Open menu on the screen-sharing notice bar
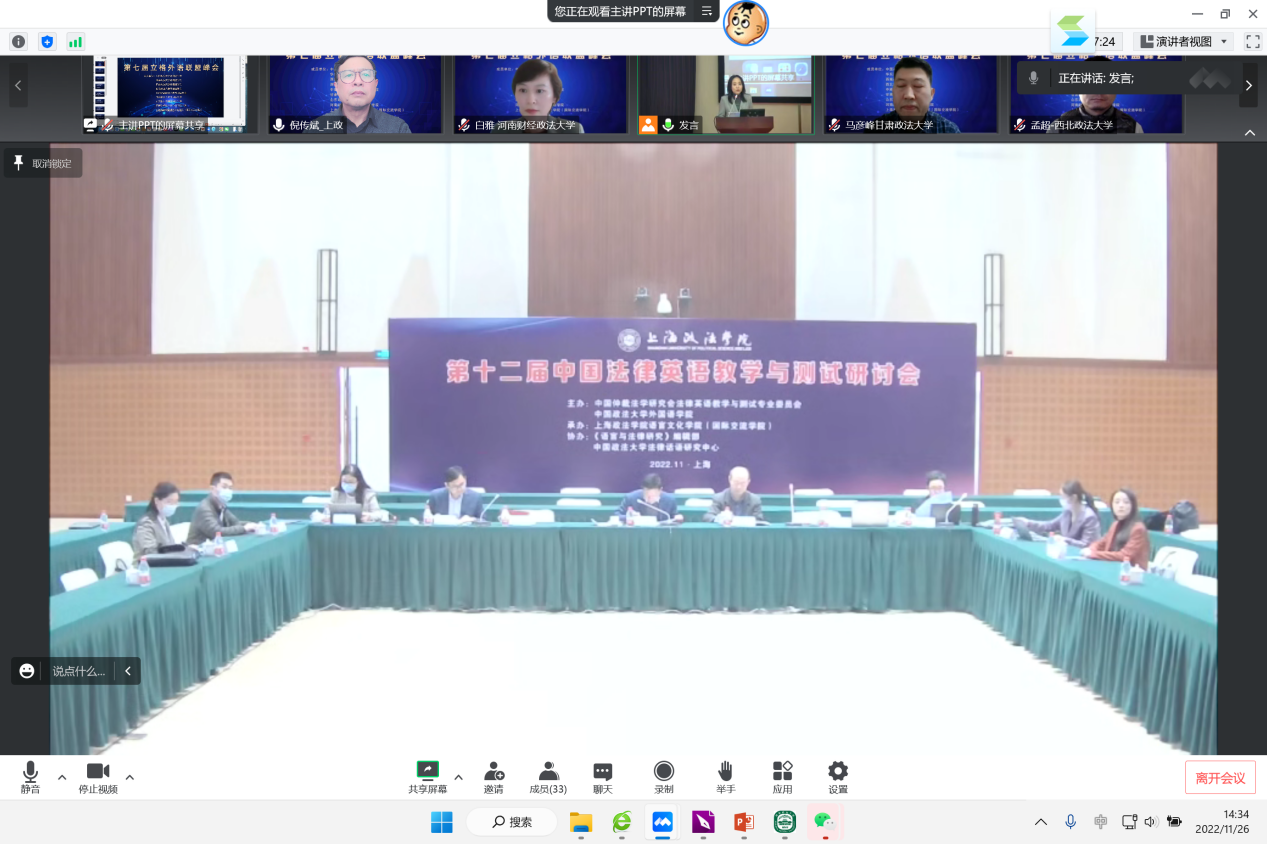 (x=706, y=11)
